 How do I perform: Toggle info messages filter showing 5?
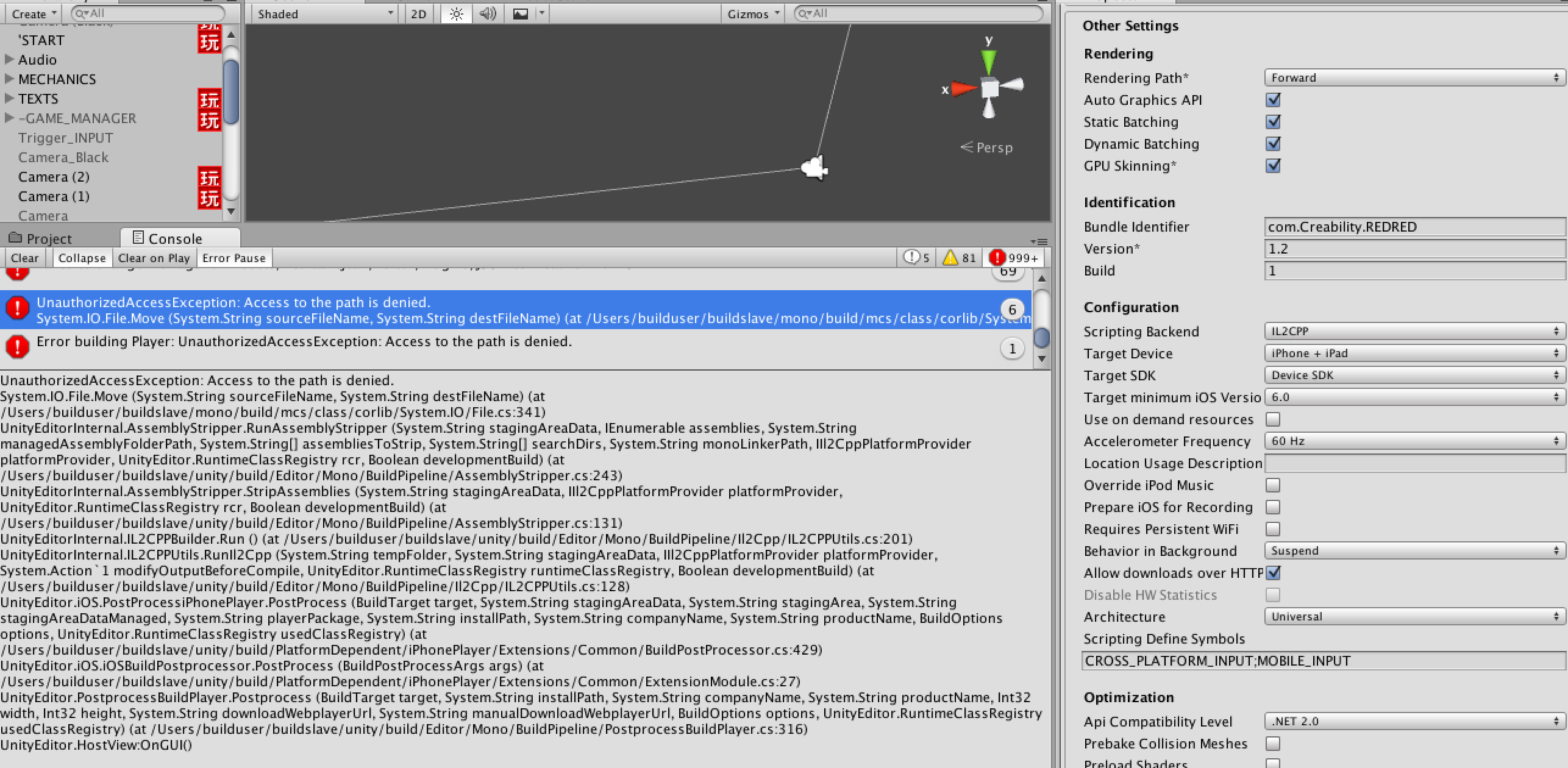[916, 258]
